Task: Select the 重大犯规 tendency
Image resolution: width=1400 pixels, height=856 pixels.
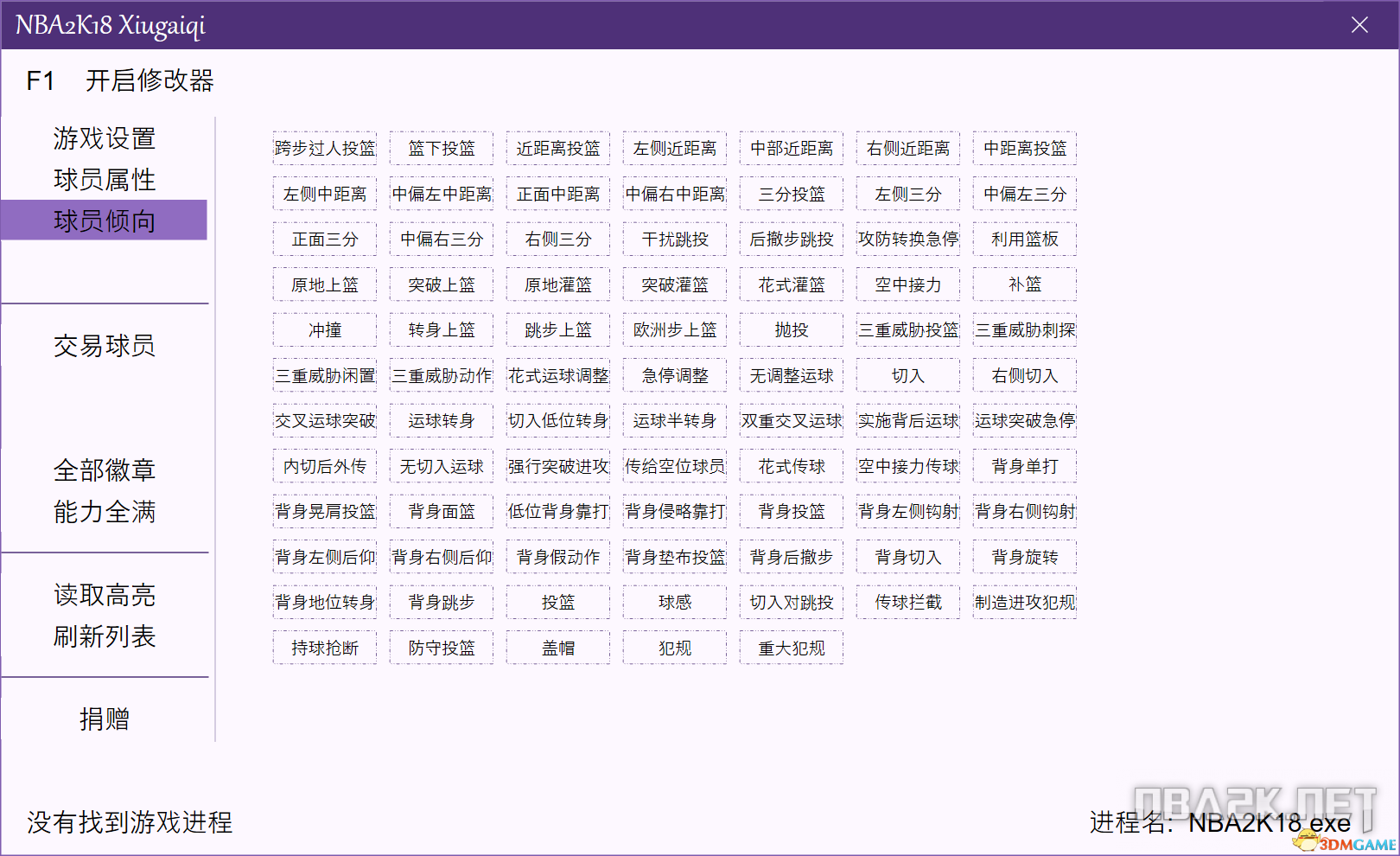Action: (x=792, y=648)
